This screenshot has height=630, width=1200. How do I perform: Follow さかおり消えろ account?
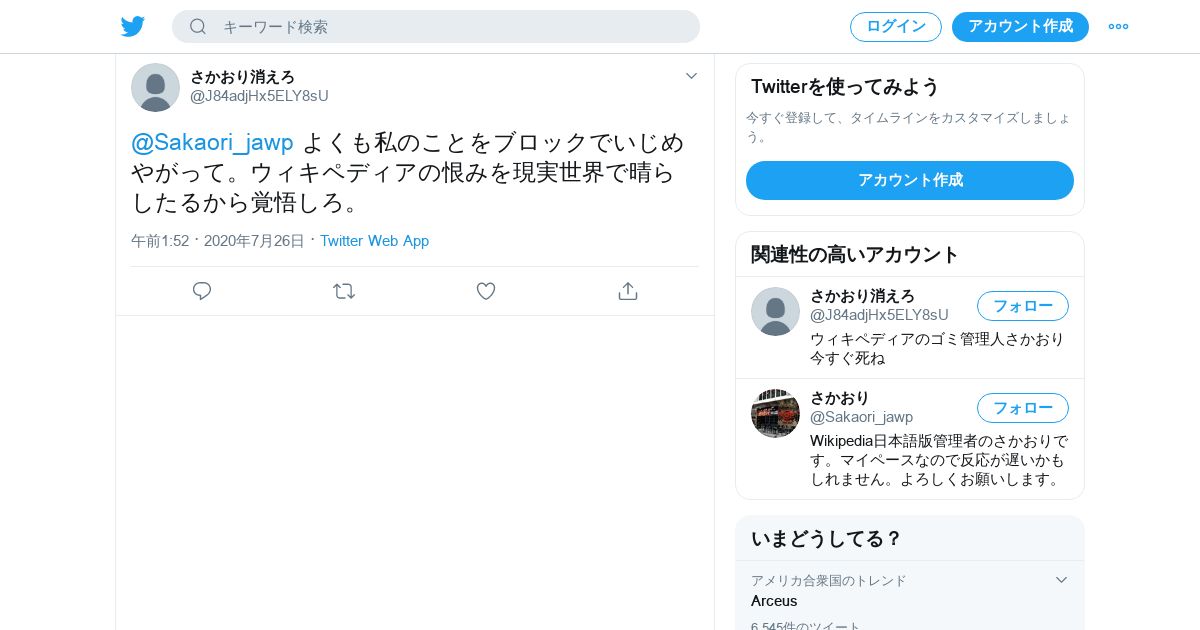1023,306
